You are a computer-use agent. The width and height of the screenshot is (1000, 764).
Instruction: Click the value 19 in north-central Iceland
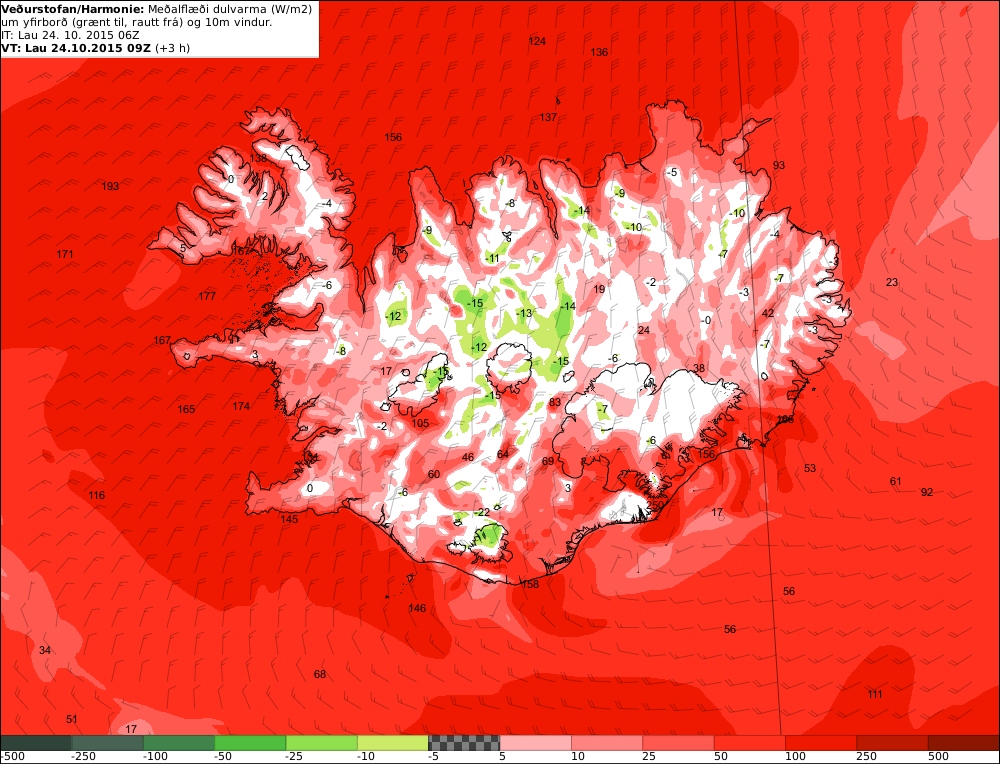tap(599, 290)
